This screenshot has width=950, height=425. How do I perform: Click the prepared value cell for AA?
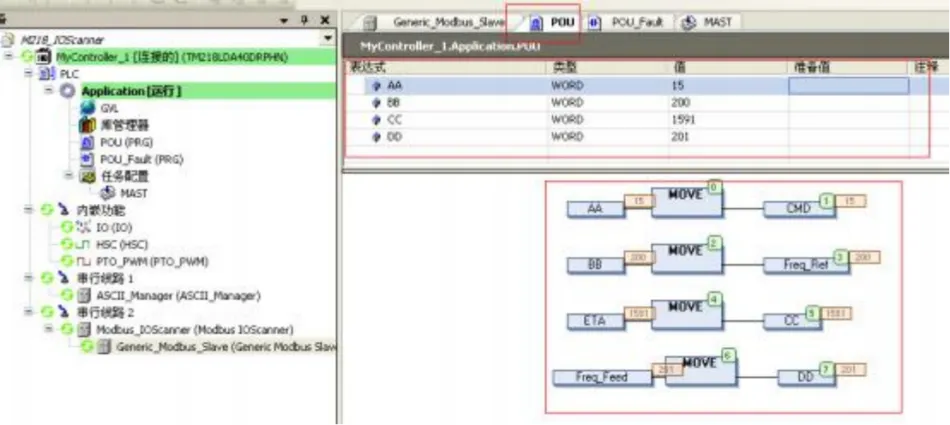848,87
